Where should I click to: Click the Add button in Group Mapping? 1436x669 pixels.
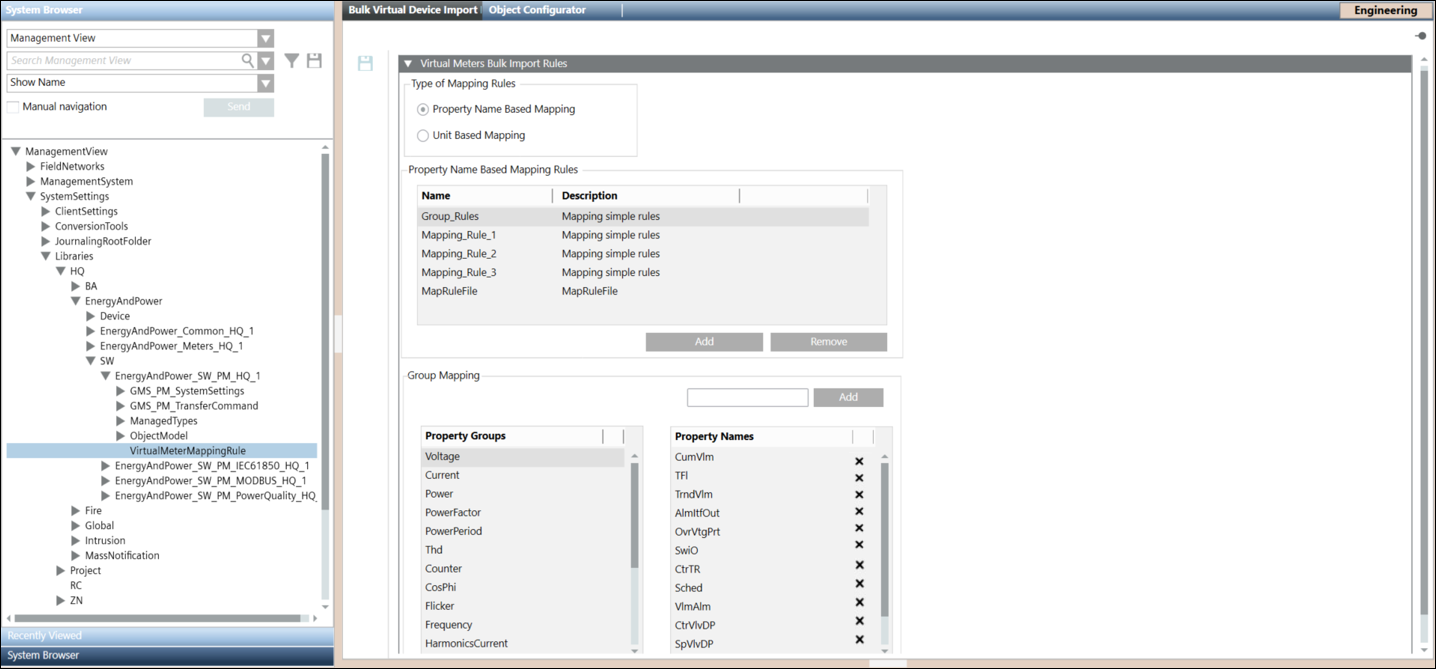pos(848,398)
